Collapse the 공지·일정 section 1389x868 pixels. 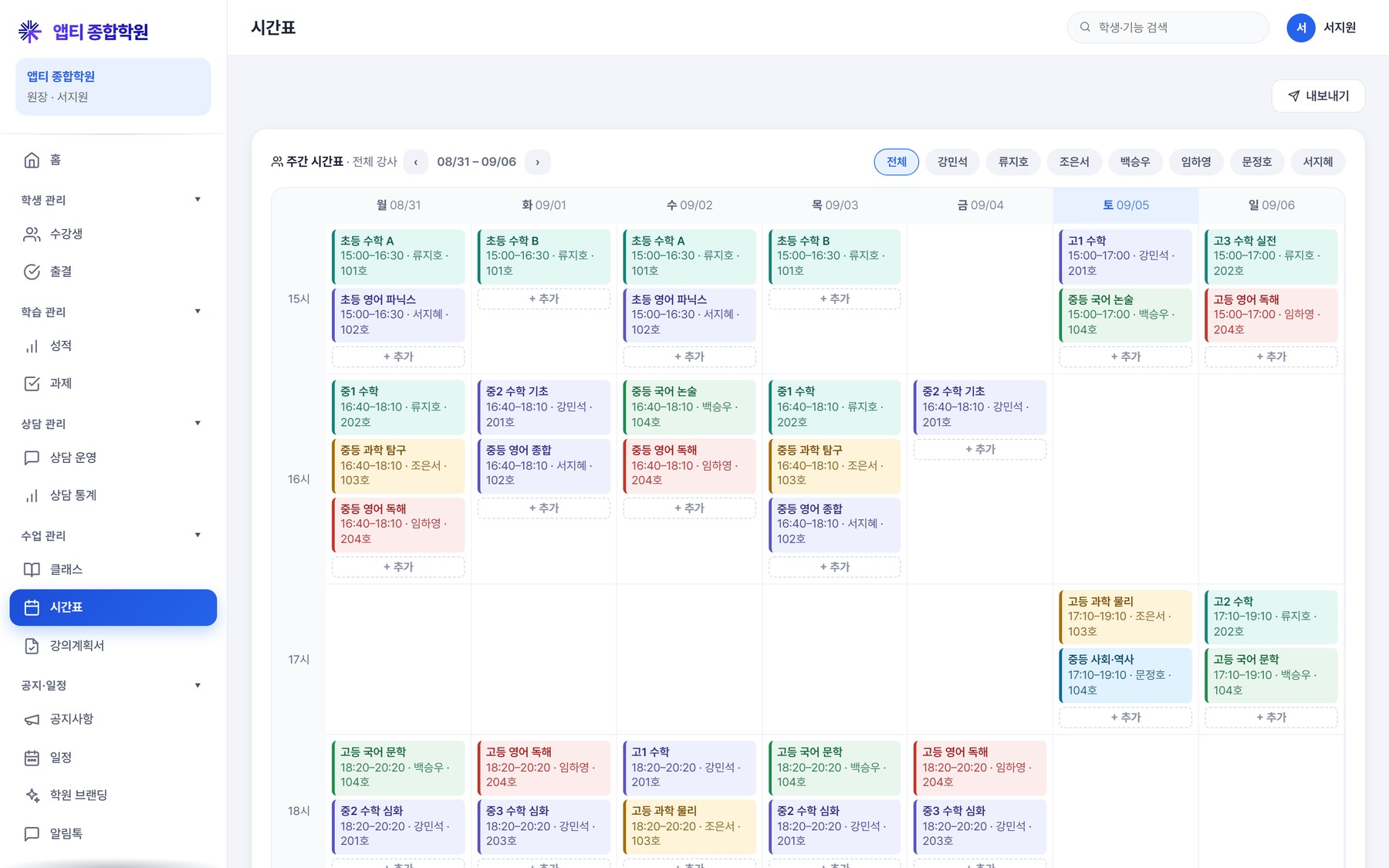coord(198,685)
